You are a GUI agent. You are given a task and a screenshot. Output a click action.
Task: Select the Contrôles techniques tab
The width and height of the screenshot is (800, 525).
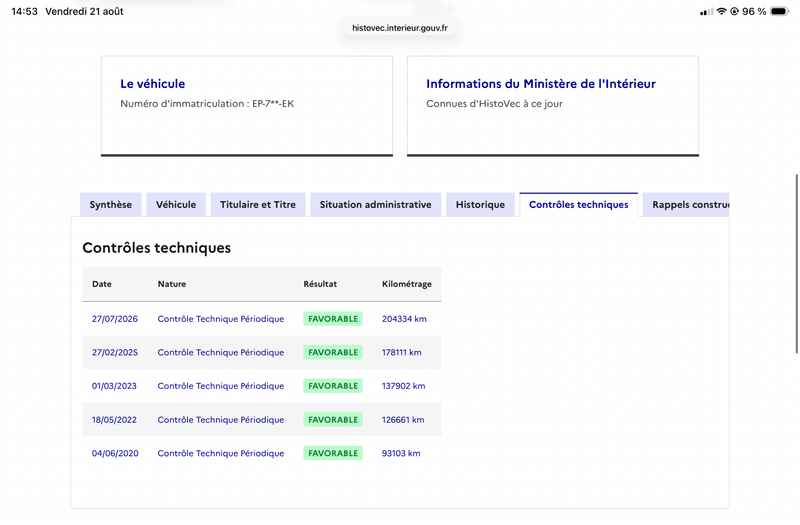[x=579, y=205]
